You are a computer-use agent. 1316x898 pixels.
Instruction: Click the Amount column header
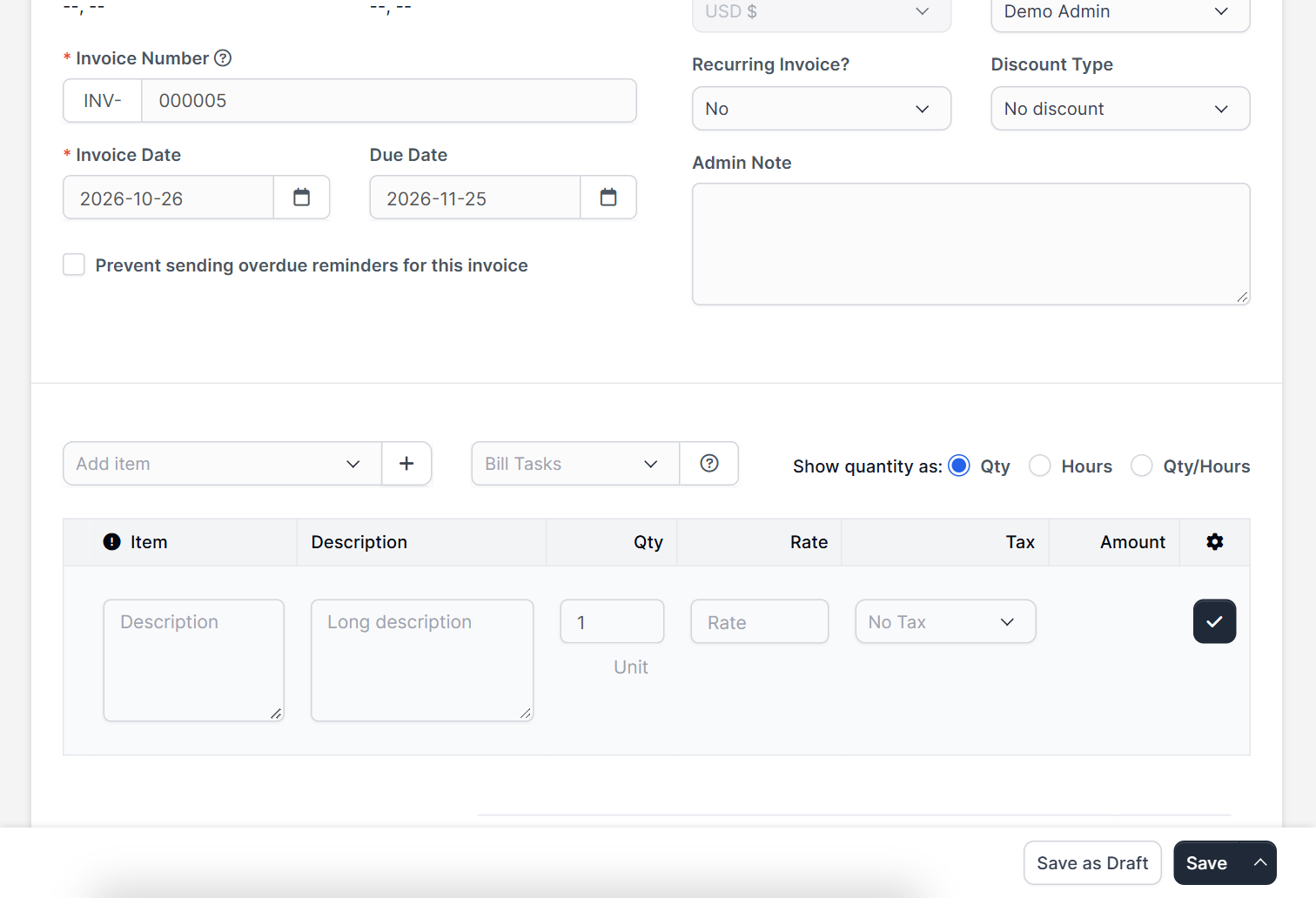[x=1132, y=542]
